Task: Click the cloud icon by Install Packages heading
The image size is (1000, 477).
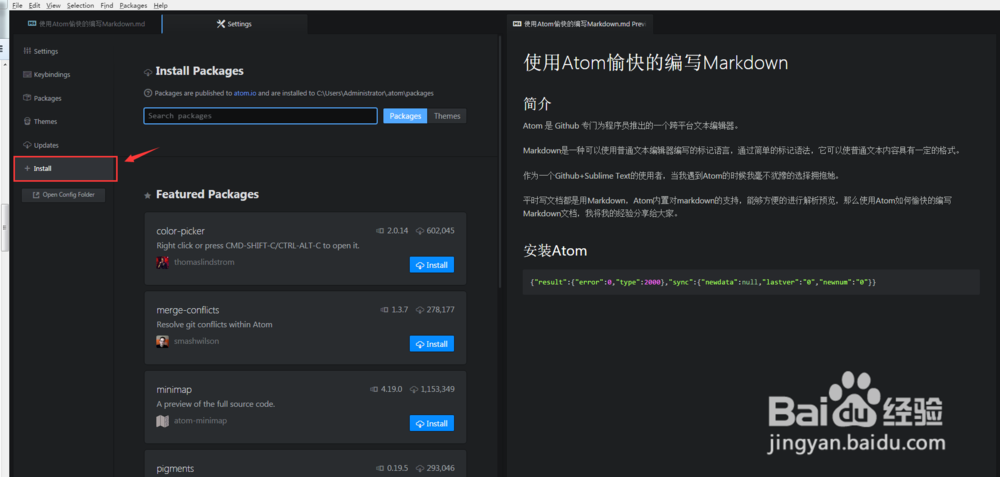Action: (148, 72)
